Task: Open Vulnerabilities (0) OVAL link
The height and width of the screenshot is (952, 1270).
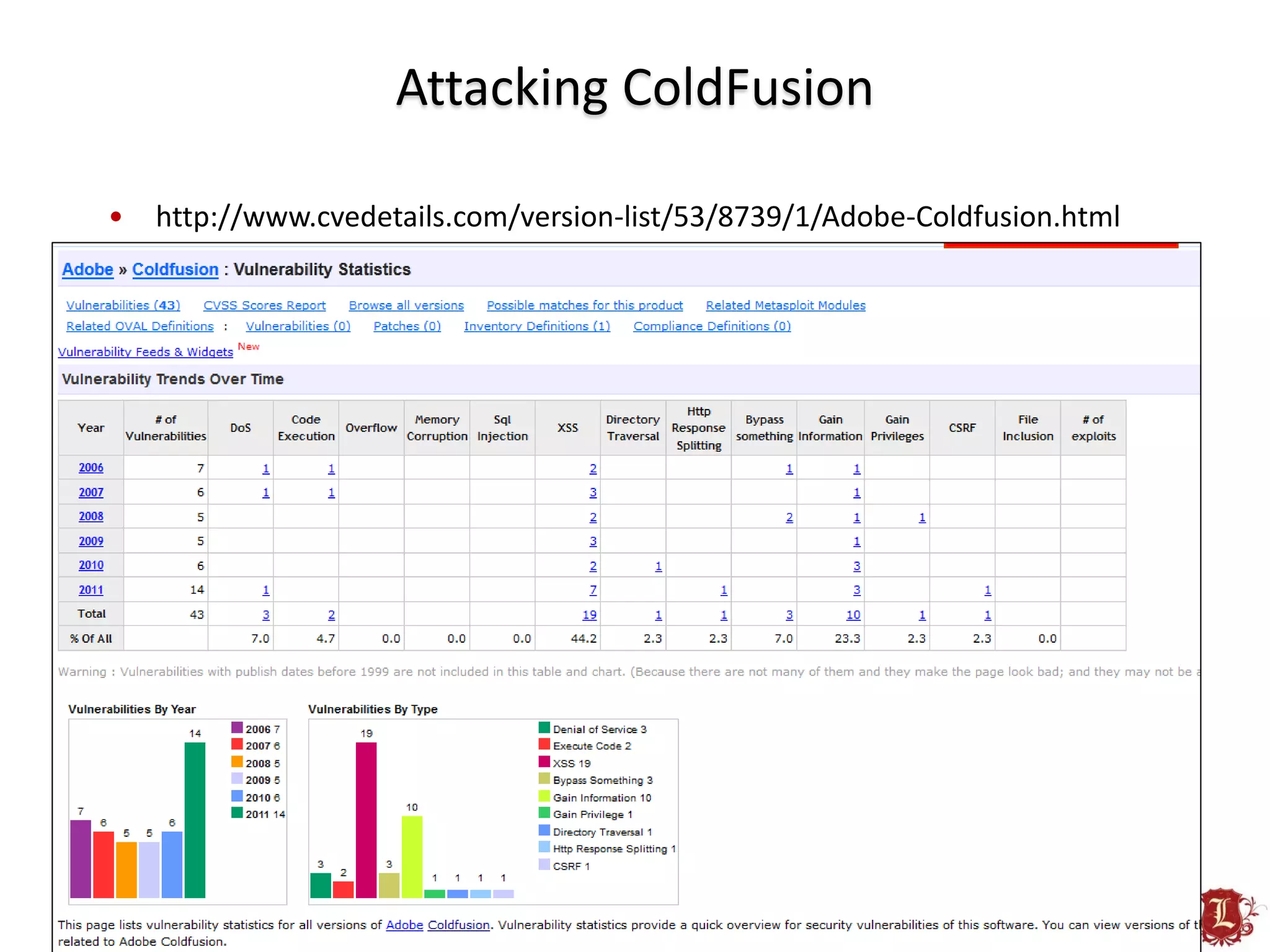Action: [298, 326]
